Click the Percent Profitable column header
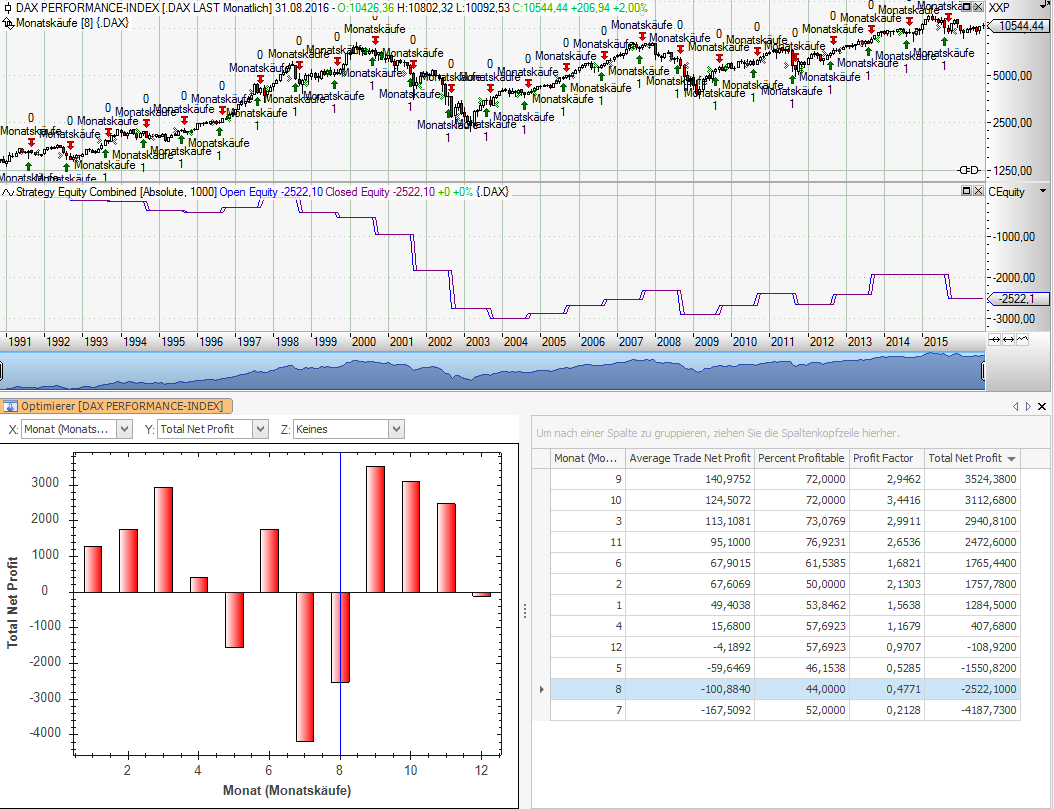Image resolution: width=1054 pixels, height=809 pixels. click(800, 458)
